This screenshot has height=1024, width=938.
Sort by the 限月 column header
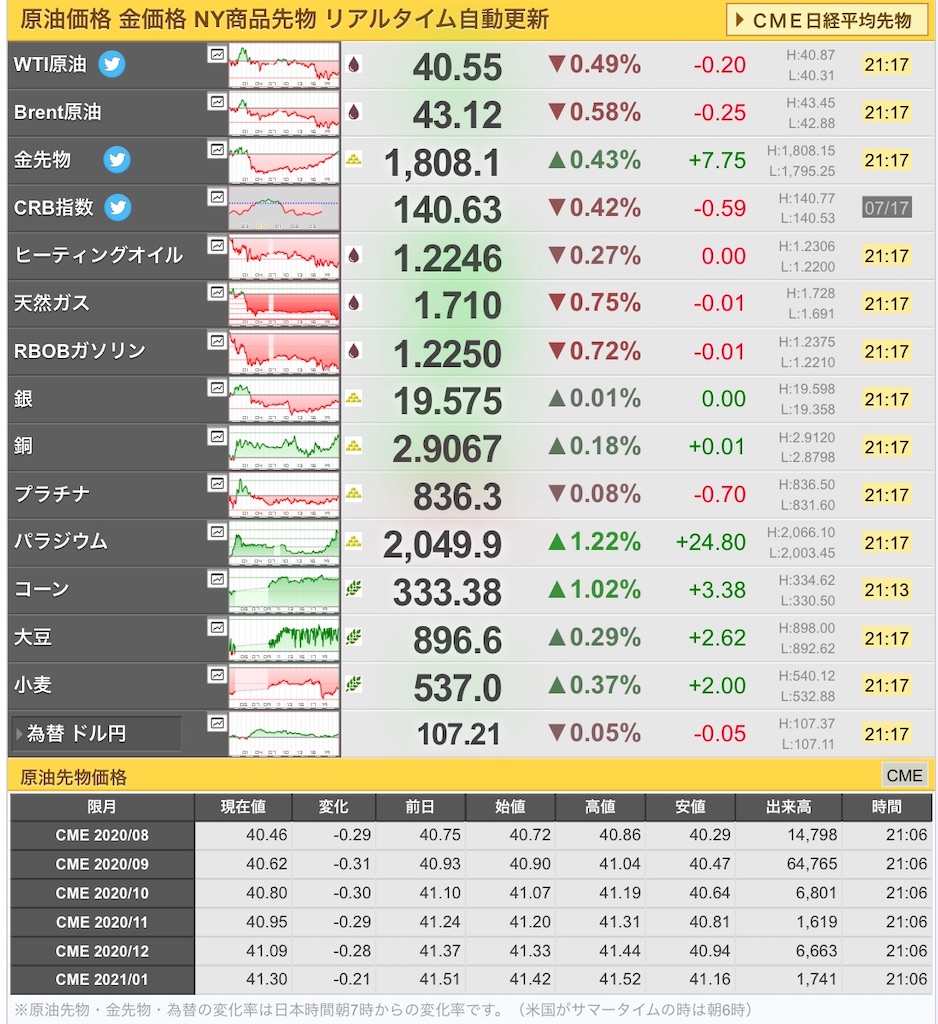coord(102,807)
